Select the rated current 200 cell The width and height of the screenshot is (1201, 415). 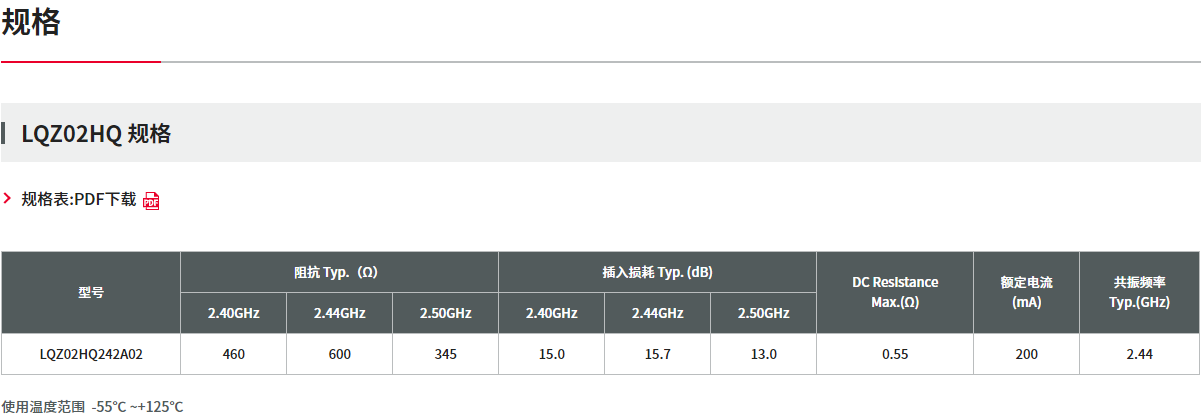[x=1026, y=354]
